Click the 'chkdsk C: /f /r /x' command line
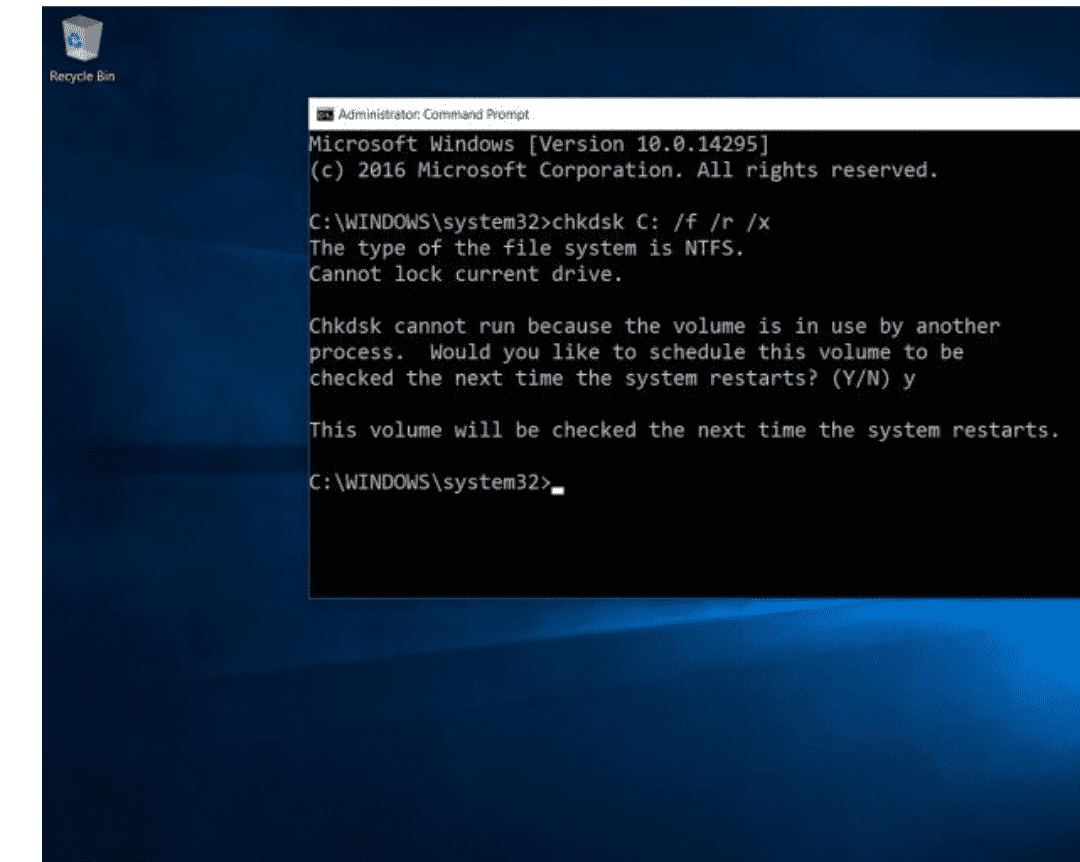Viewport: 1080px width, 862px height. [539, 223]
